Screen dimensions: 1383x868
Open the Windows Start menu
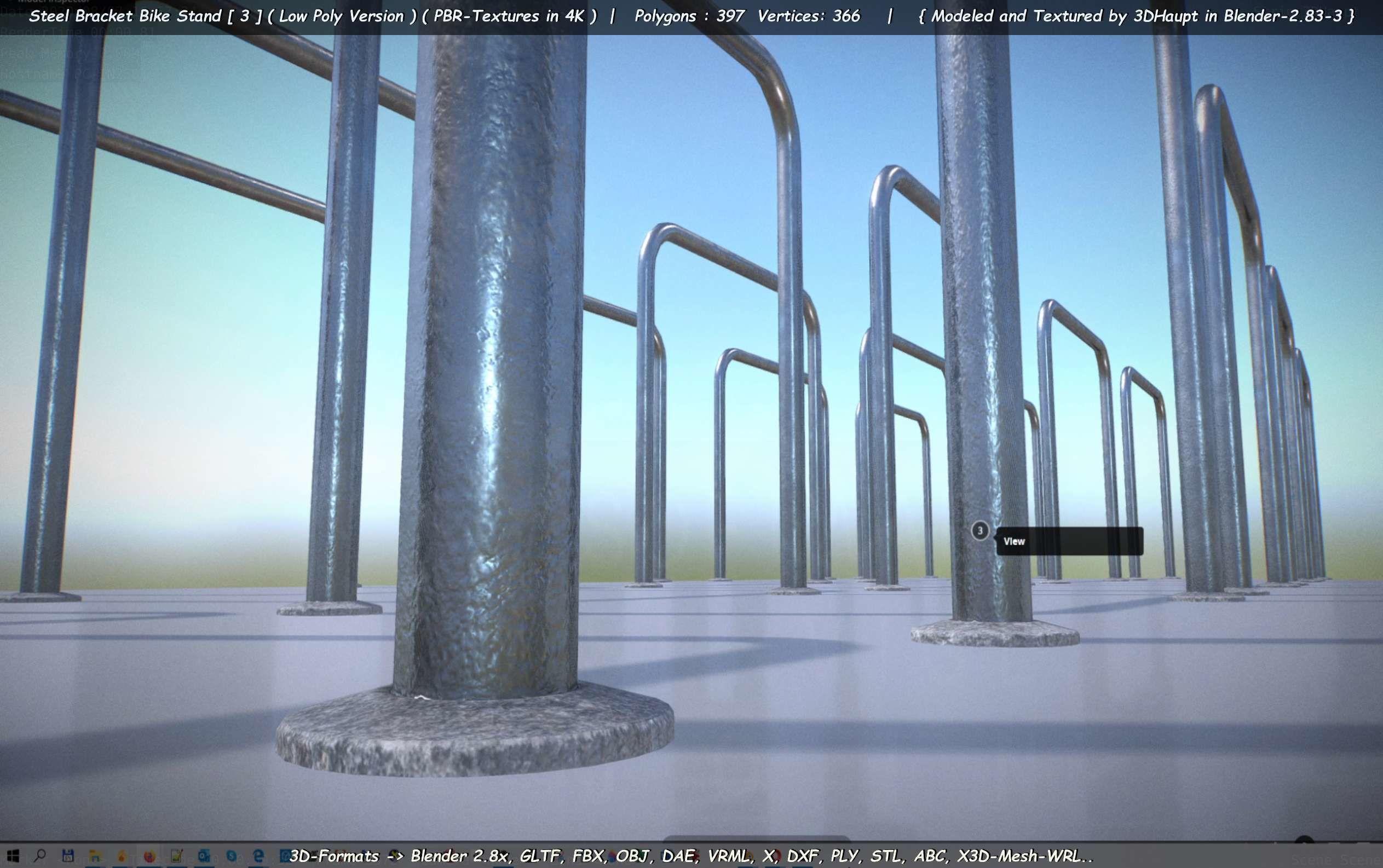tap(13, 856)
